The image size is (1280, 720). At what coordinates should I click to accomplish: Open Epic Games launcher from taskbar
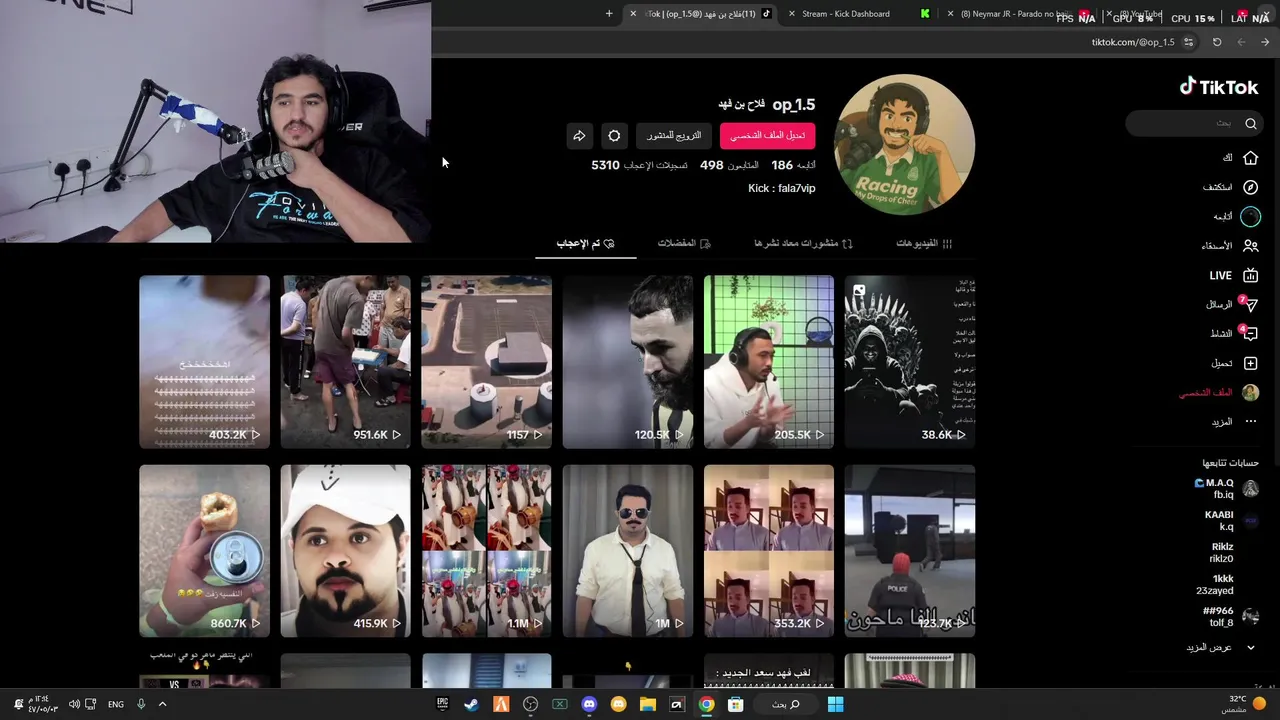point(443,705)
